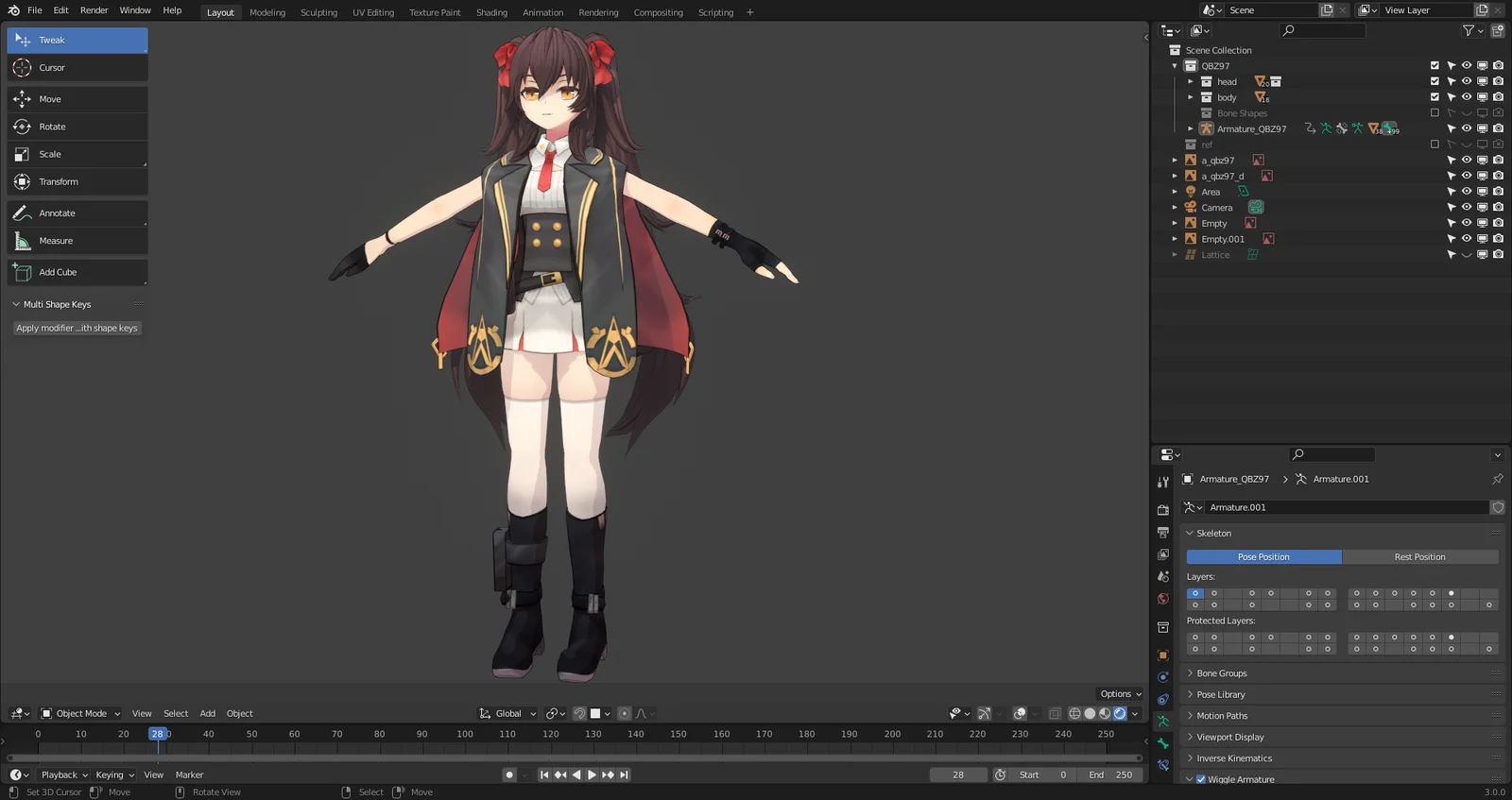Enable the Bone Shapes collection checkbox
1512x800 pixels.
[1435, 113]
